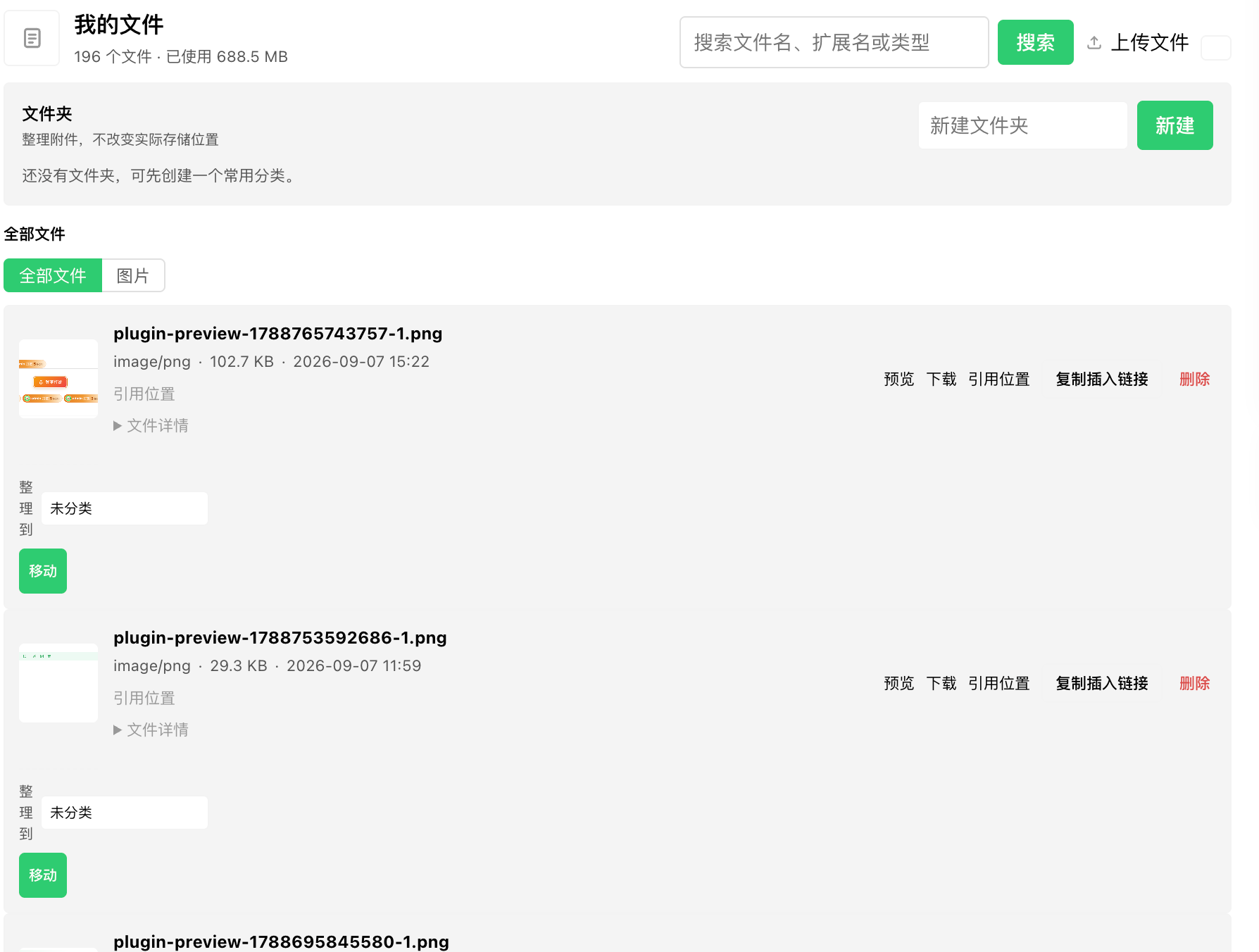Image resolution: width=1259 pixels, height=952 pixels.
Task: Click filename plugin-preview-1788753592686-1.png
Action: click(x=280, y=638)
